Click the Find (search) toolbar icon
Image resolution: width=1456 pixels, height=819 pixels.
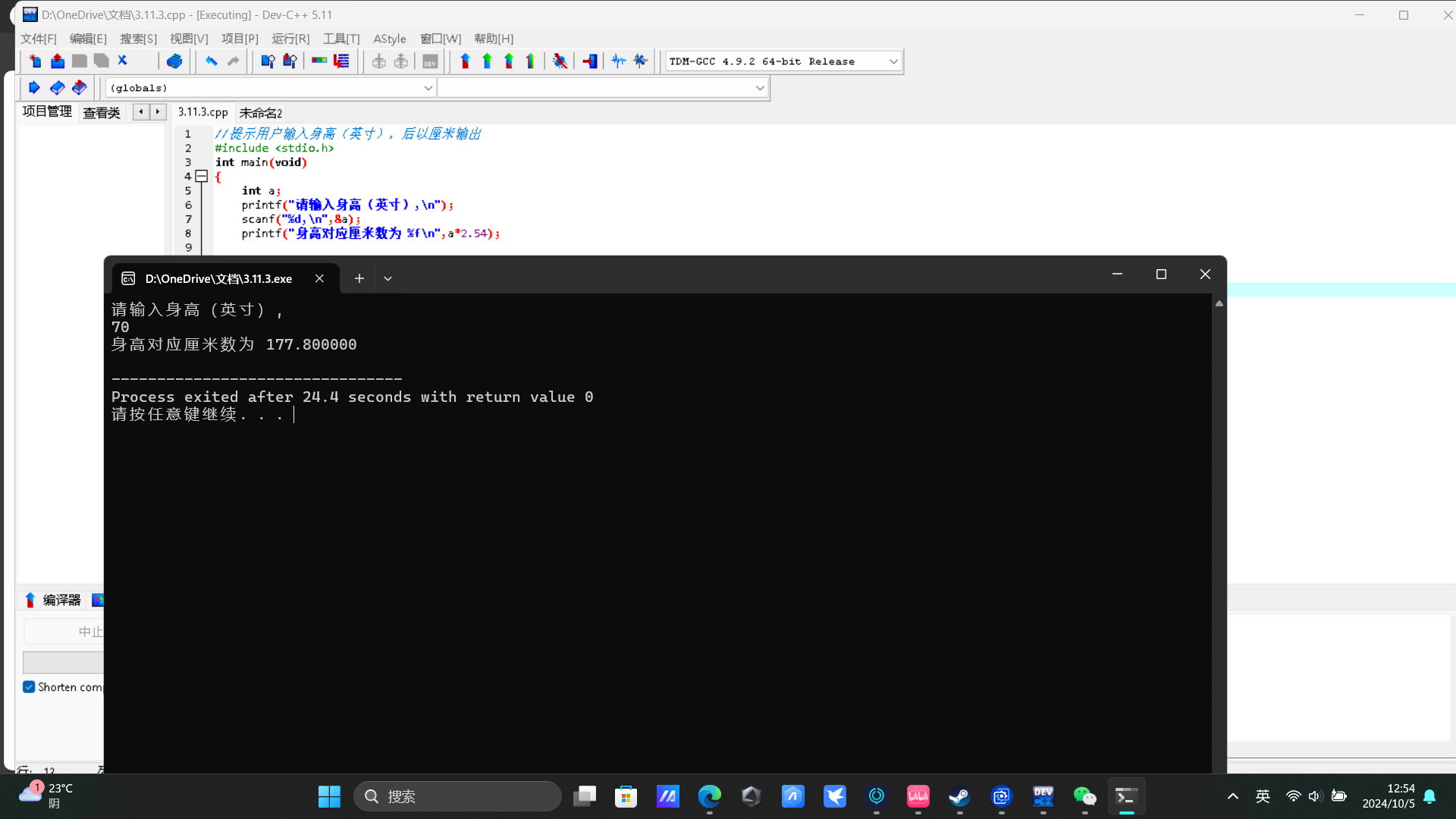tap(267, 61)
